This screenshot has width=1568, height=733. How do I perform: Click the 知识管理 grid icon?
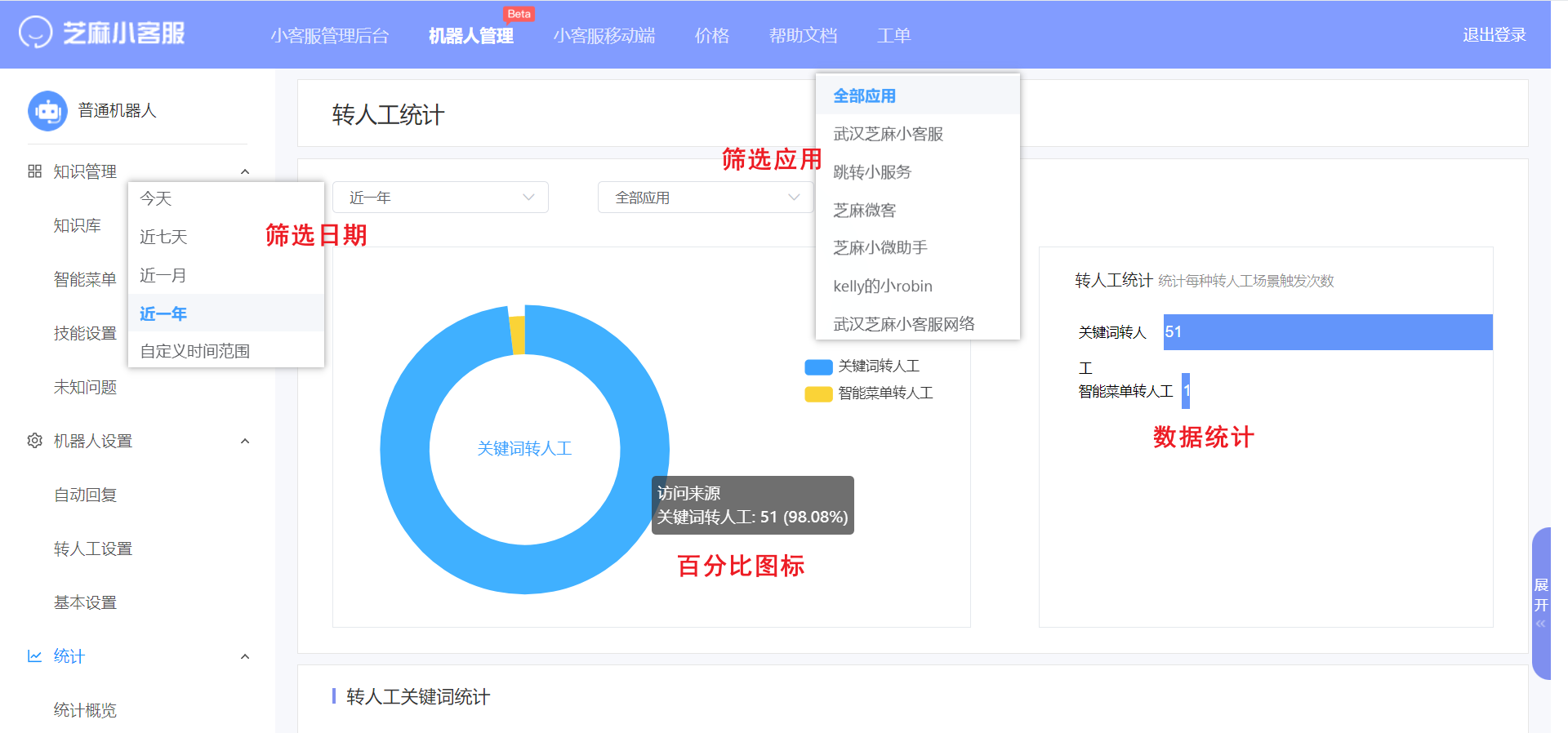point(34,171)
